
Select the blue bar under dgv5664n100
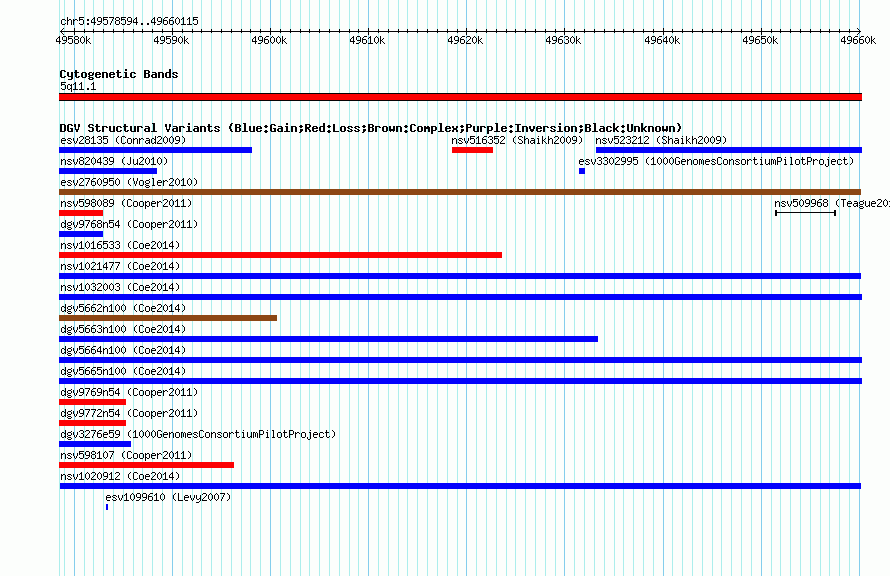click(460, 360)
